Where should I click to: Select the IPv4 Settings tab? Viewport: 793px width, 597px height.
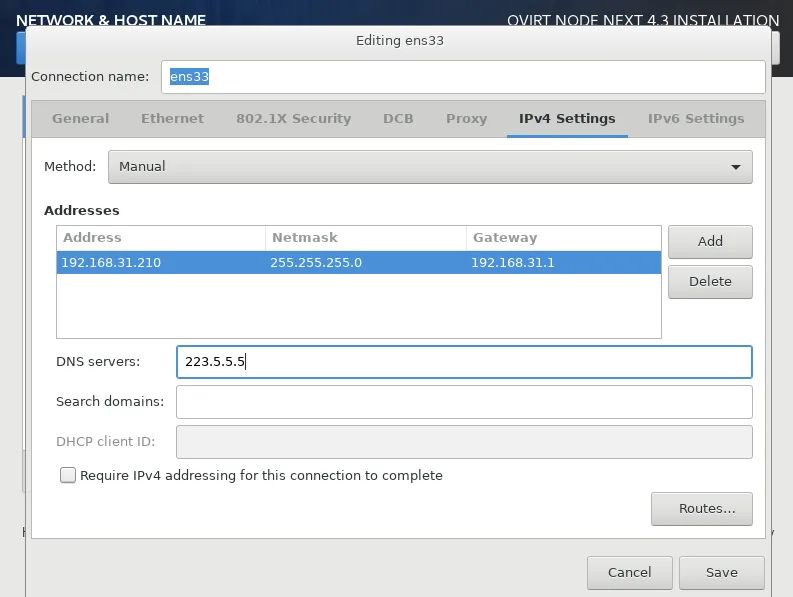click(x=567, y=118)
